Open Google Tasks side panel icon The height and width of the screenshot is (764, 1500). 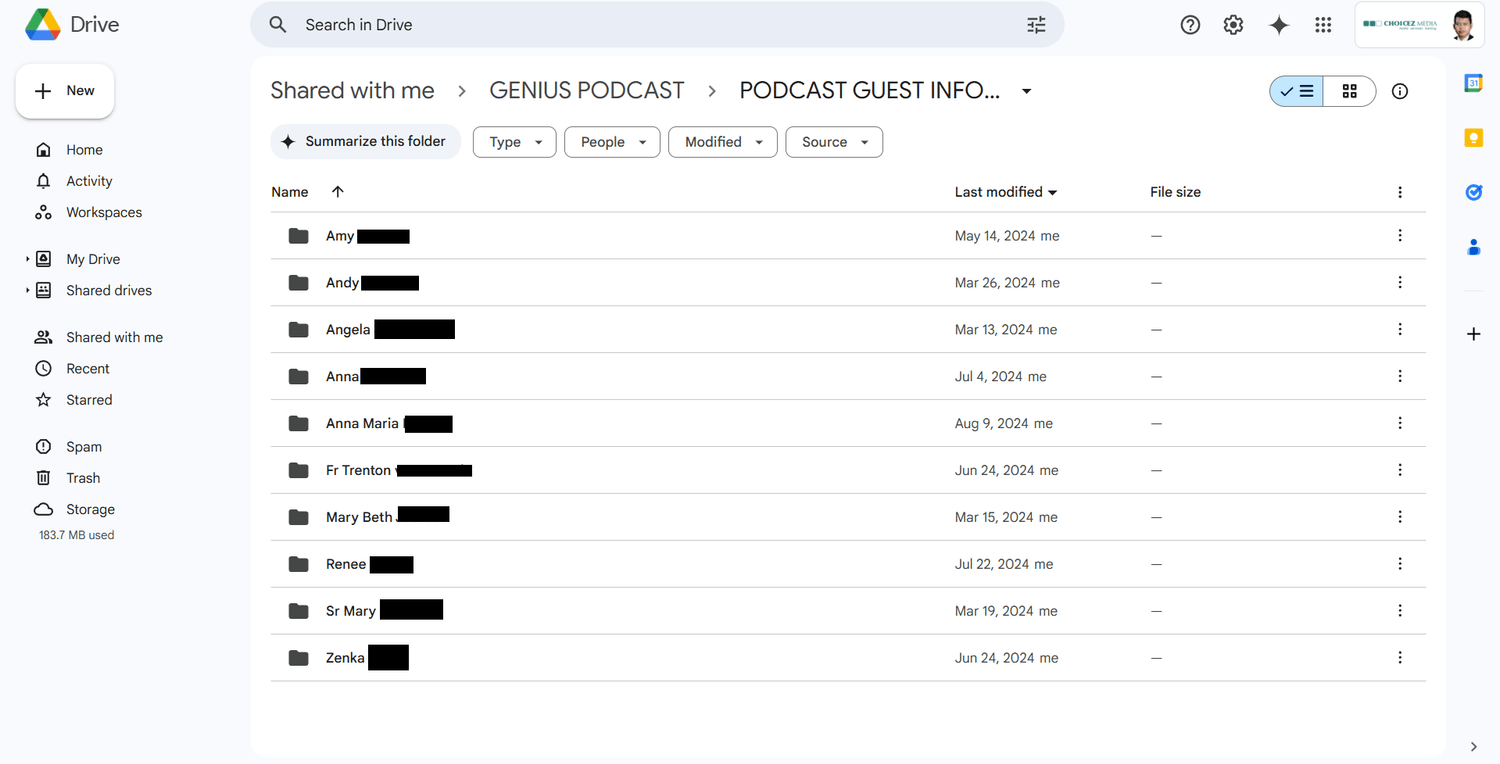(1473, 192)
